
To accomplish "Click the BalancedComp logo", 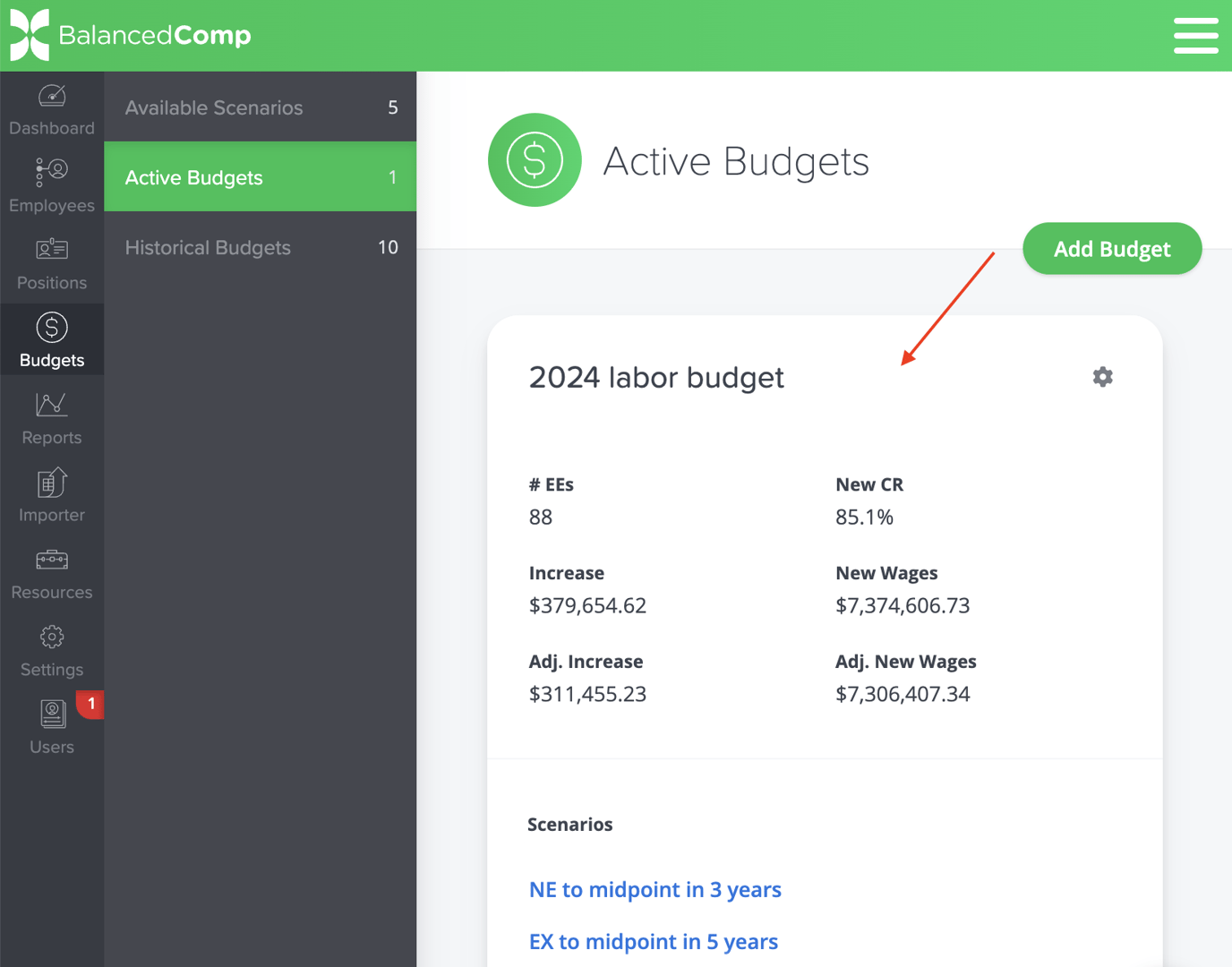I will point(131,35).
